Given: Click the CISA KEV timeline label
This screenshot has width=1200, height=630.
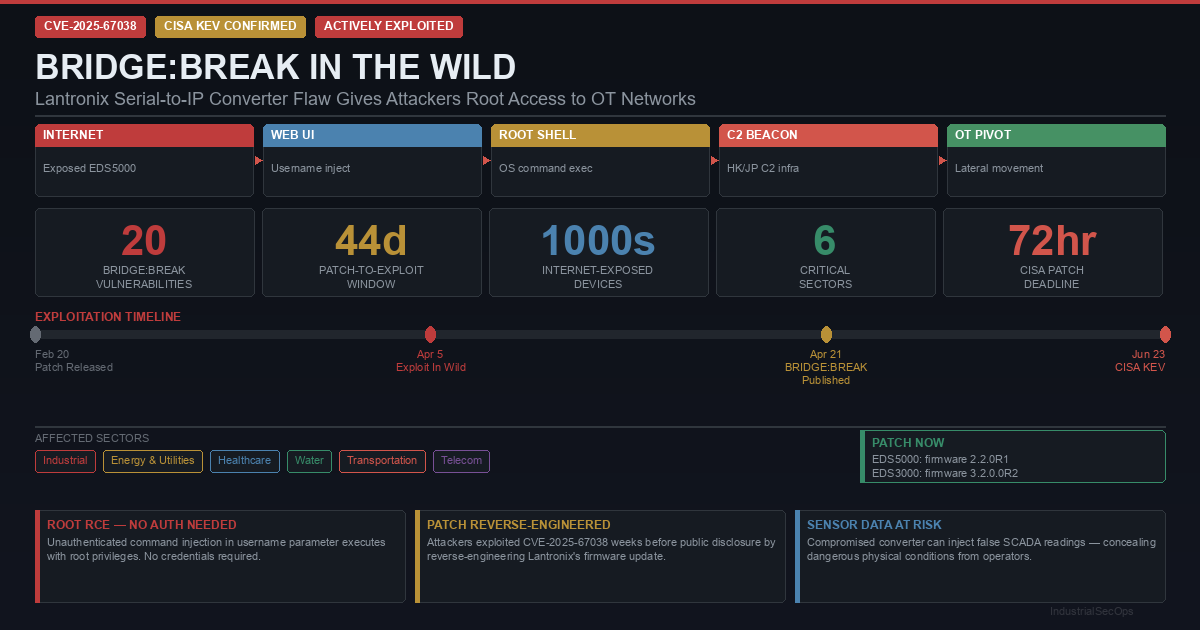Looking at the screenshot, I should [x=1140, y=367].
